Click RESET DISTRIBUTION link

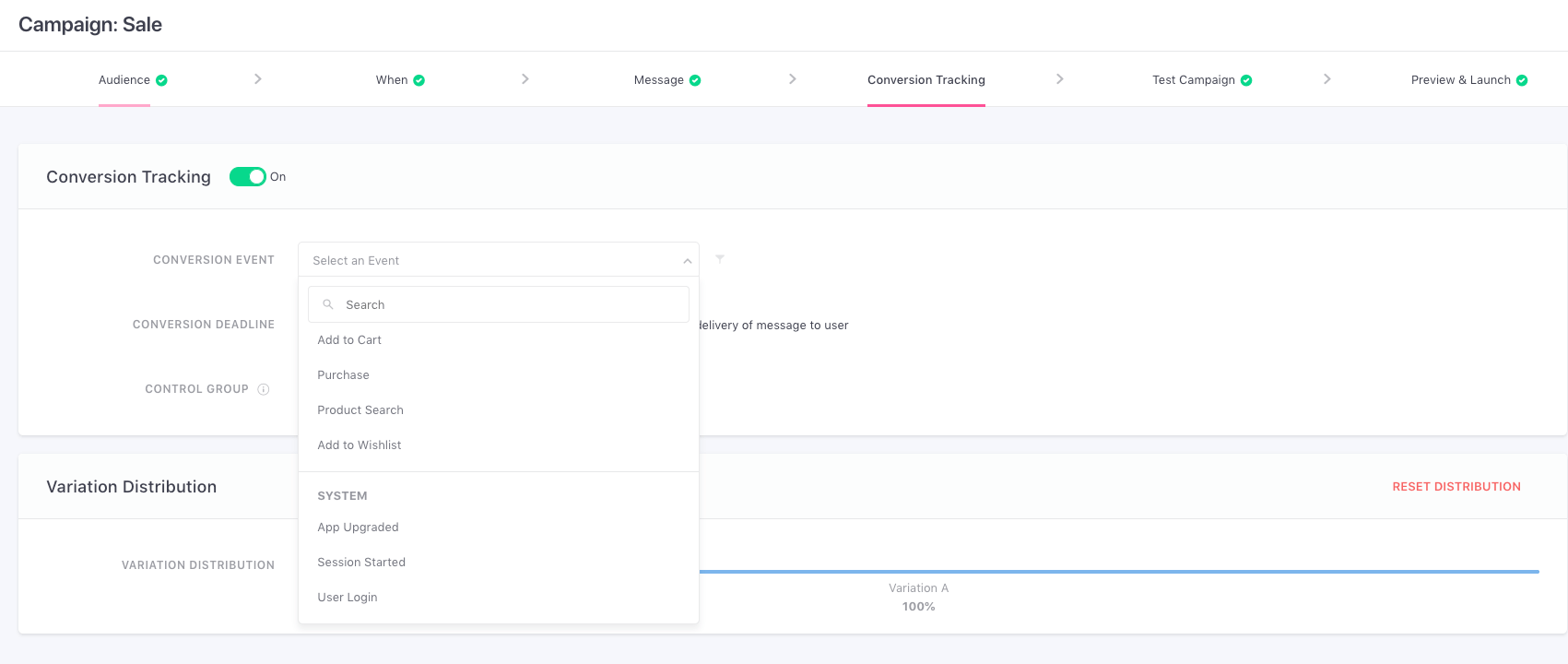point(1456,487)
